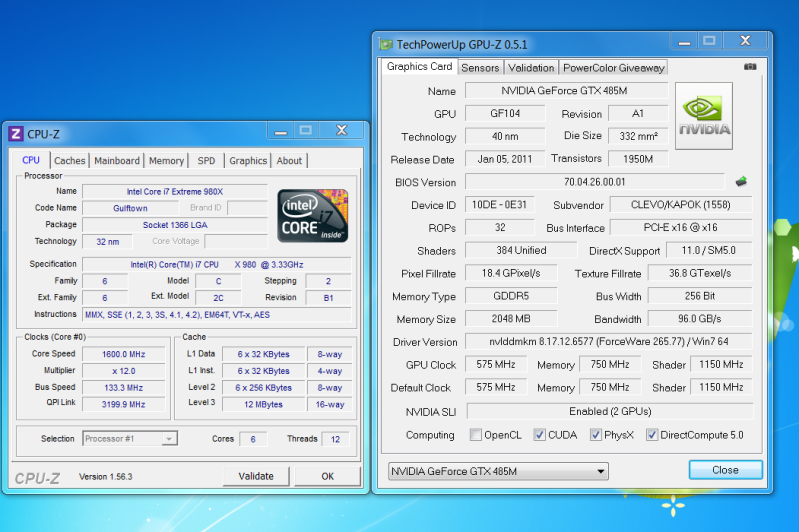Click the GPU-Z title bar app icon
The height and width of the screenshot is (532, 799).
coord(386,44)
